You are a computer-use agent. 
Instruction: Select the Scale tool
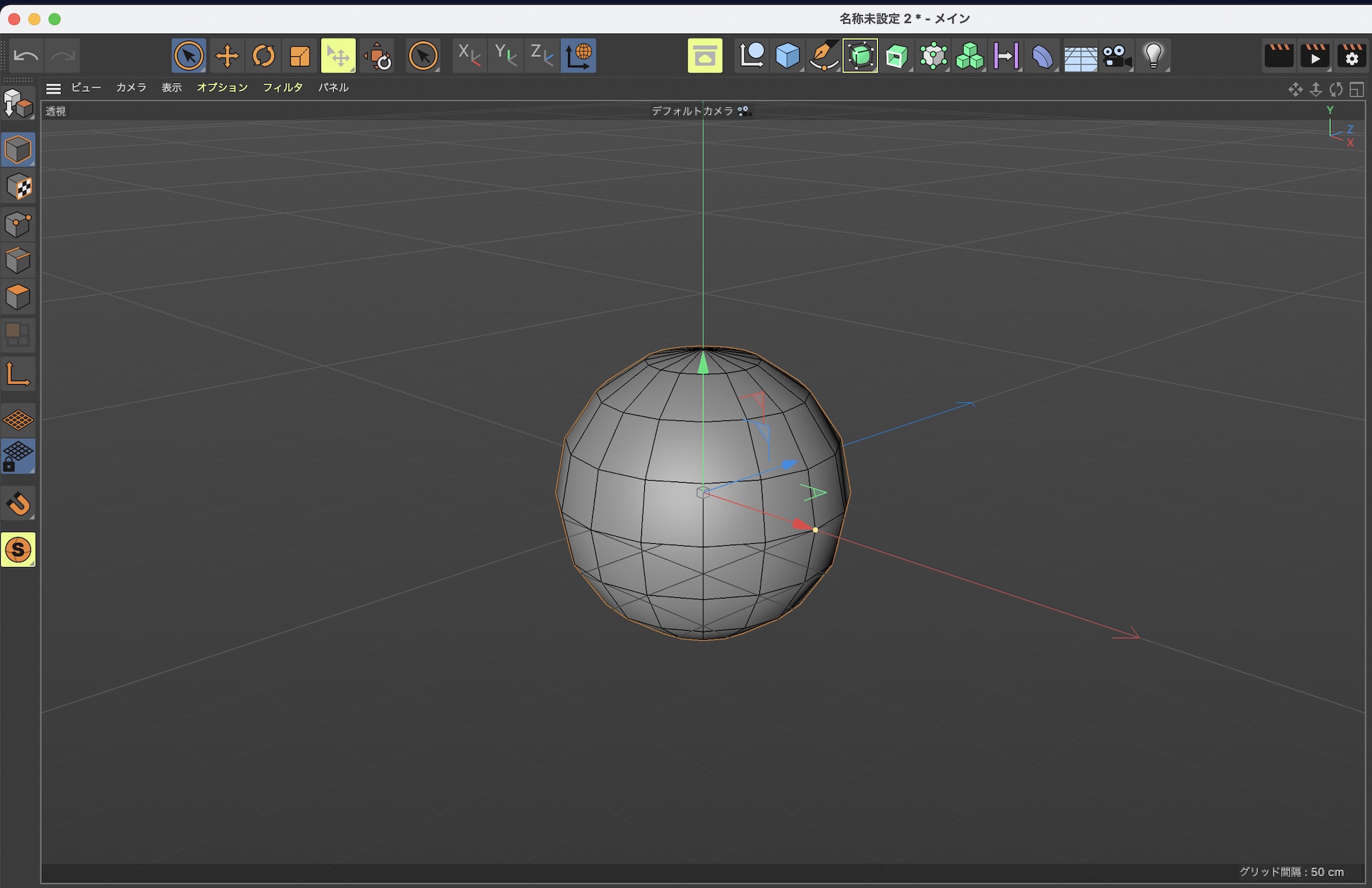click(300, 56)
